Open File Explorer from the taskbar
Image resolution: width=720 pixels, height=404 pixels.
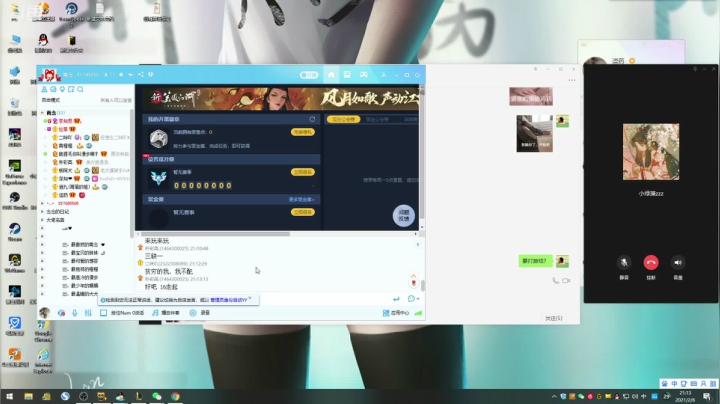coord(28,396)
